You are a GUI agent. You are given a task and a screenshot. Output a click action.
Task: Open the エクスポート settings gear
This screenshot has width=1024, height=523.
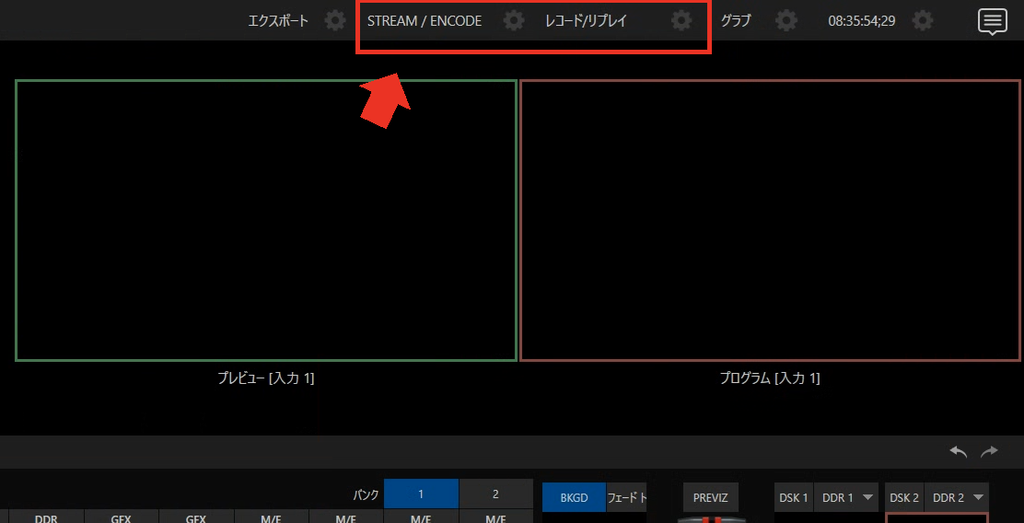click(x=335, y=21)
